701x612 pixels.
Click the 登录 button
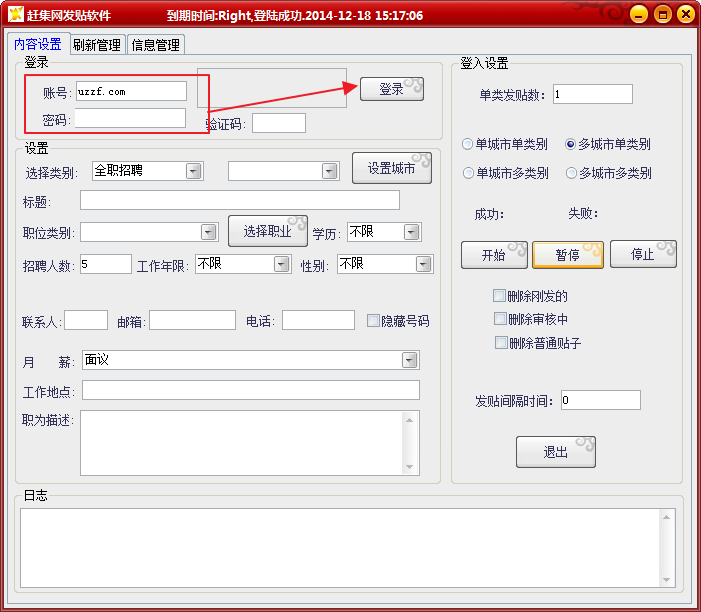[392, 89]
